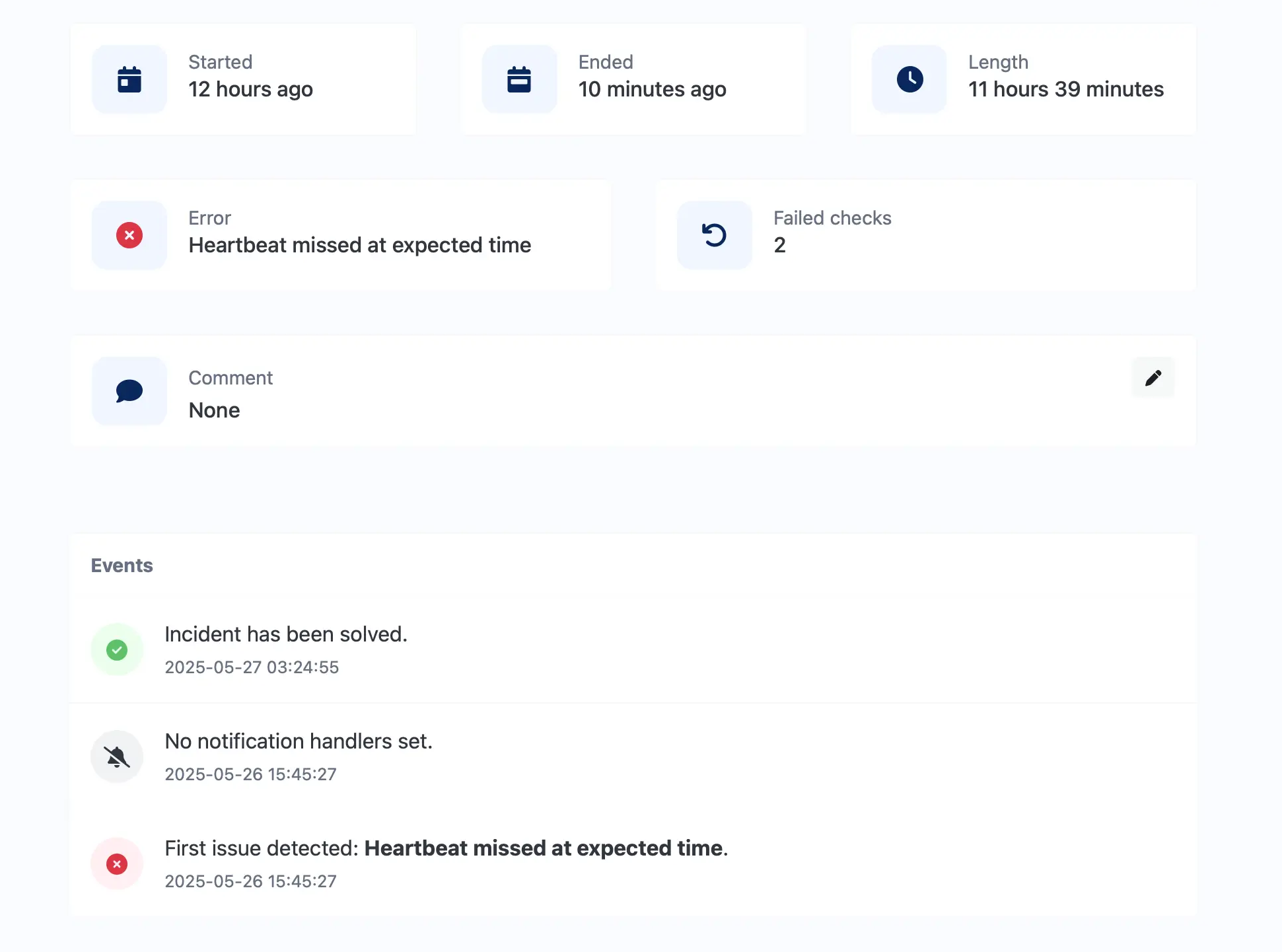
Task: Click the Started calendar icon
Action: [129, 79]
